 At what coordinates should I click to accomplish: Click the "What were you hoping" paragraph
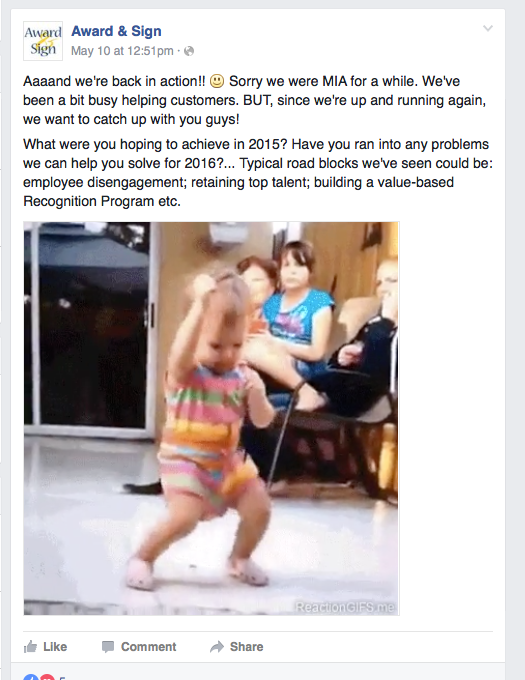tap(258, 173)
